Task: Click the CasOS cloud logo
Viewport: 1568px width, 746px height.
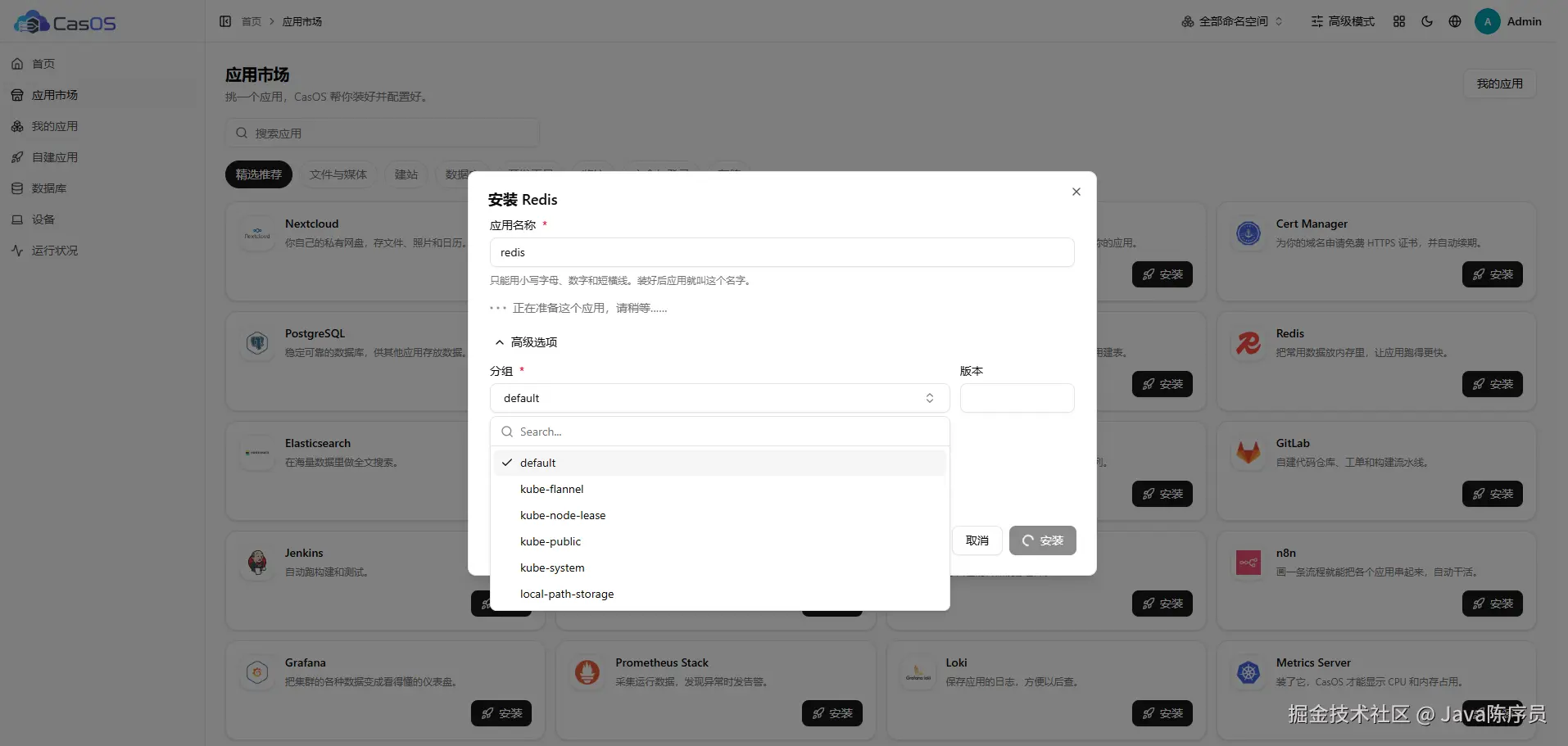Action: pyautogui.click(x=32, y=22)
